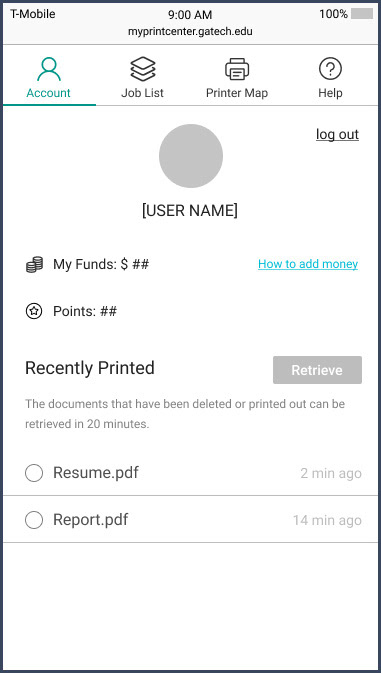Tap the gray profile picture placeholder

191,156
